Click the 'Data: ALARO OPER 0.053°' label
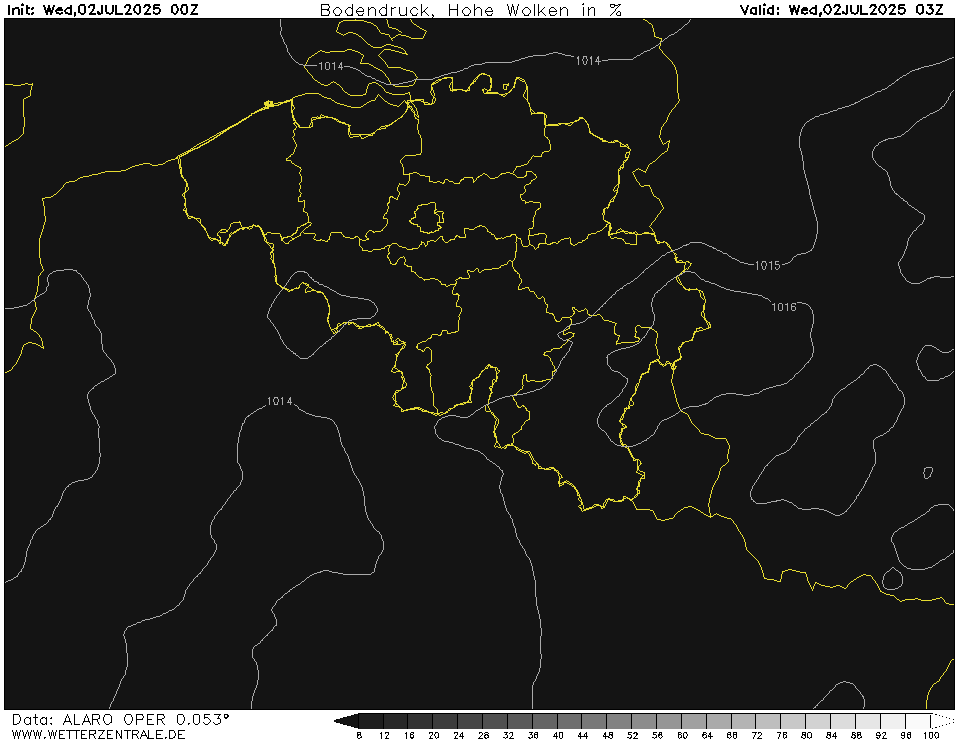959x741 pixels. tap(120, 720)
